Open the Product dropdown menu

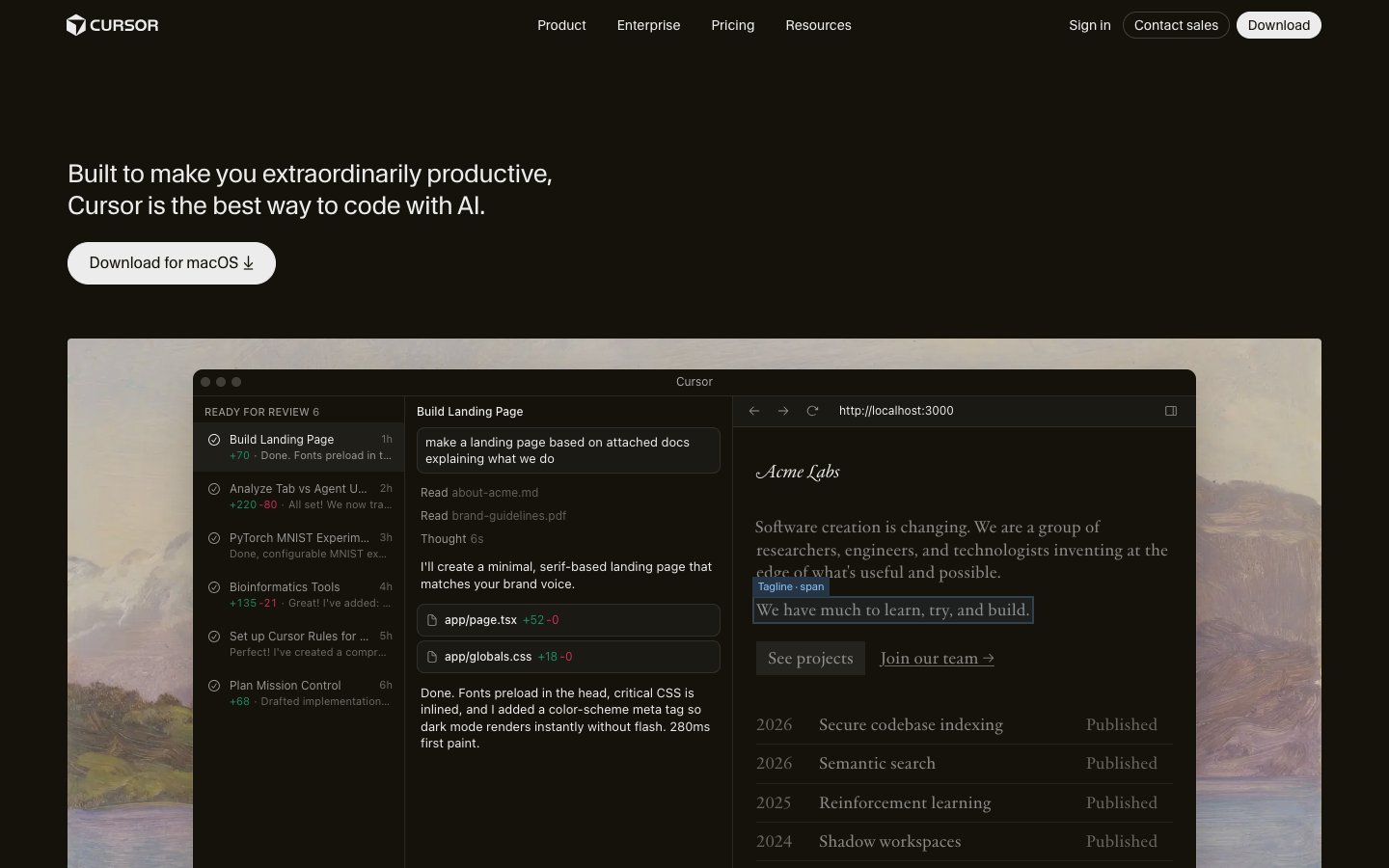pos(561,25)
